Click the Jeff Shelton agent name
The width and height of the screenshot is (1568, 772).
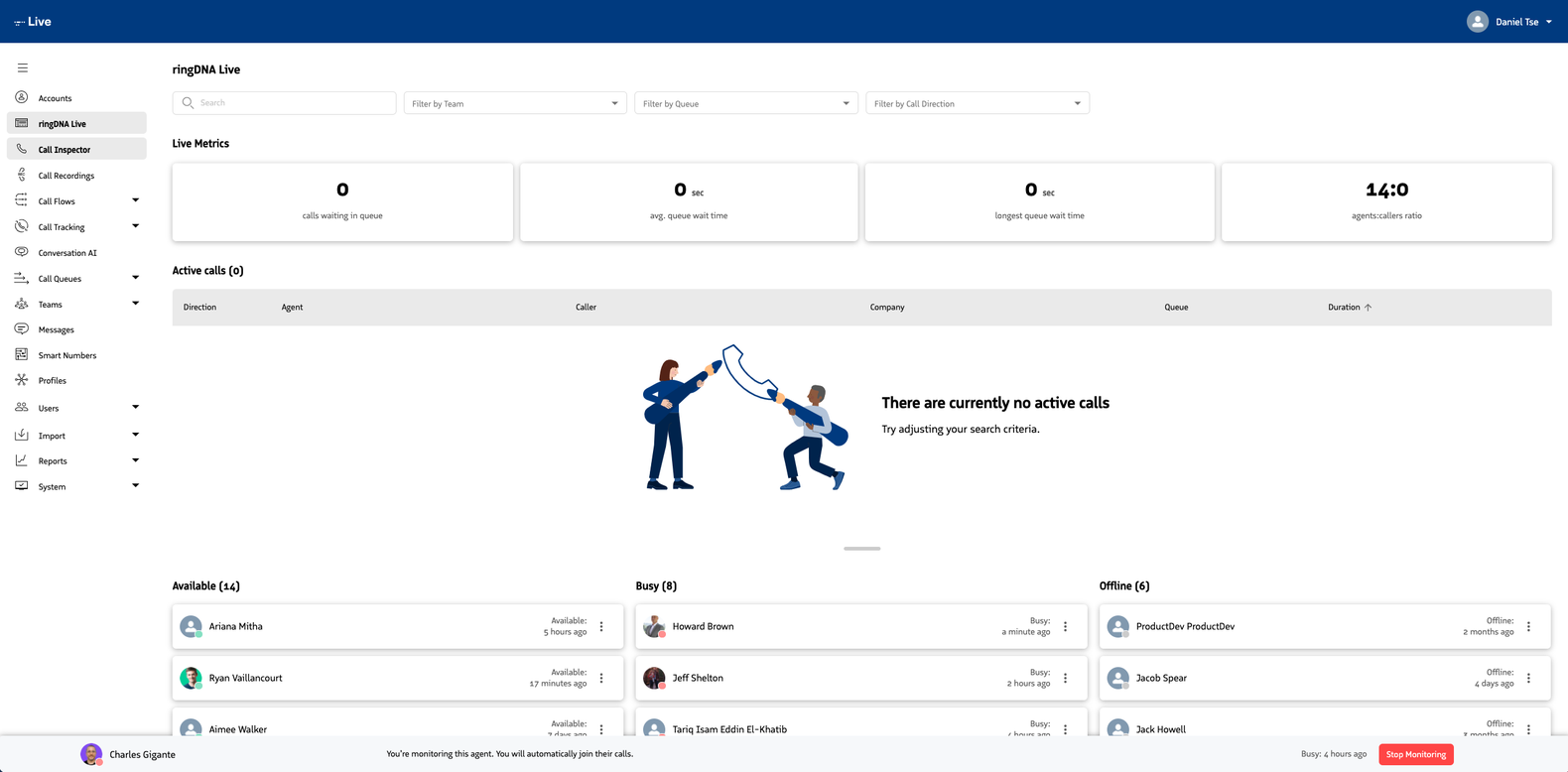698,679
